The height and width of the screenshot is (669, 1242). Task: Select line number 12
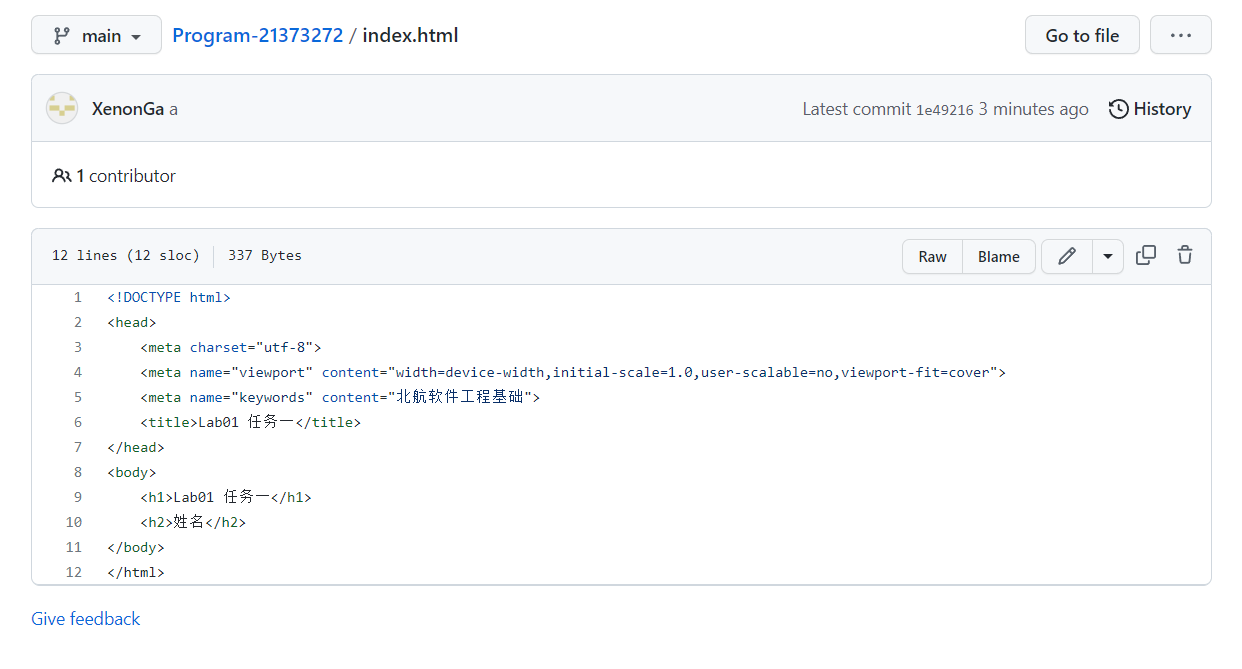point(74,572)
